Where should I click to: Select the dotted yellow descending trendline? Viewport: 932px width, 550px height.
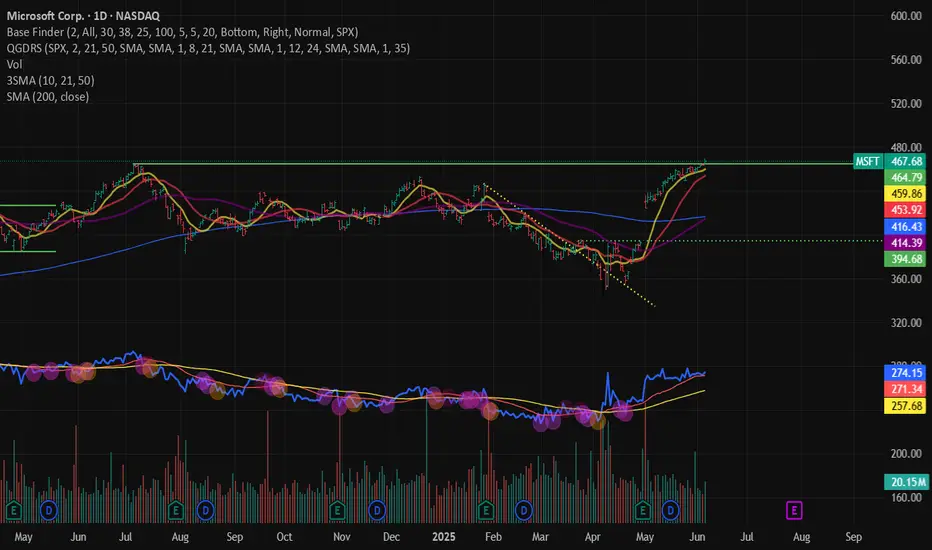[x=571, y=246]
